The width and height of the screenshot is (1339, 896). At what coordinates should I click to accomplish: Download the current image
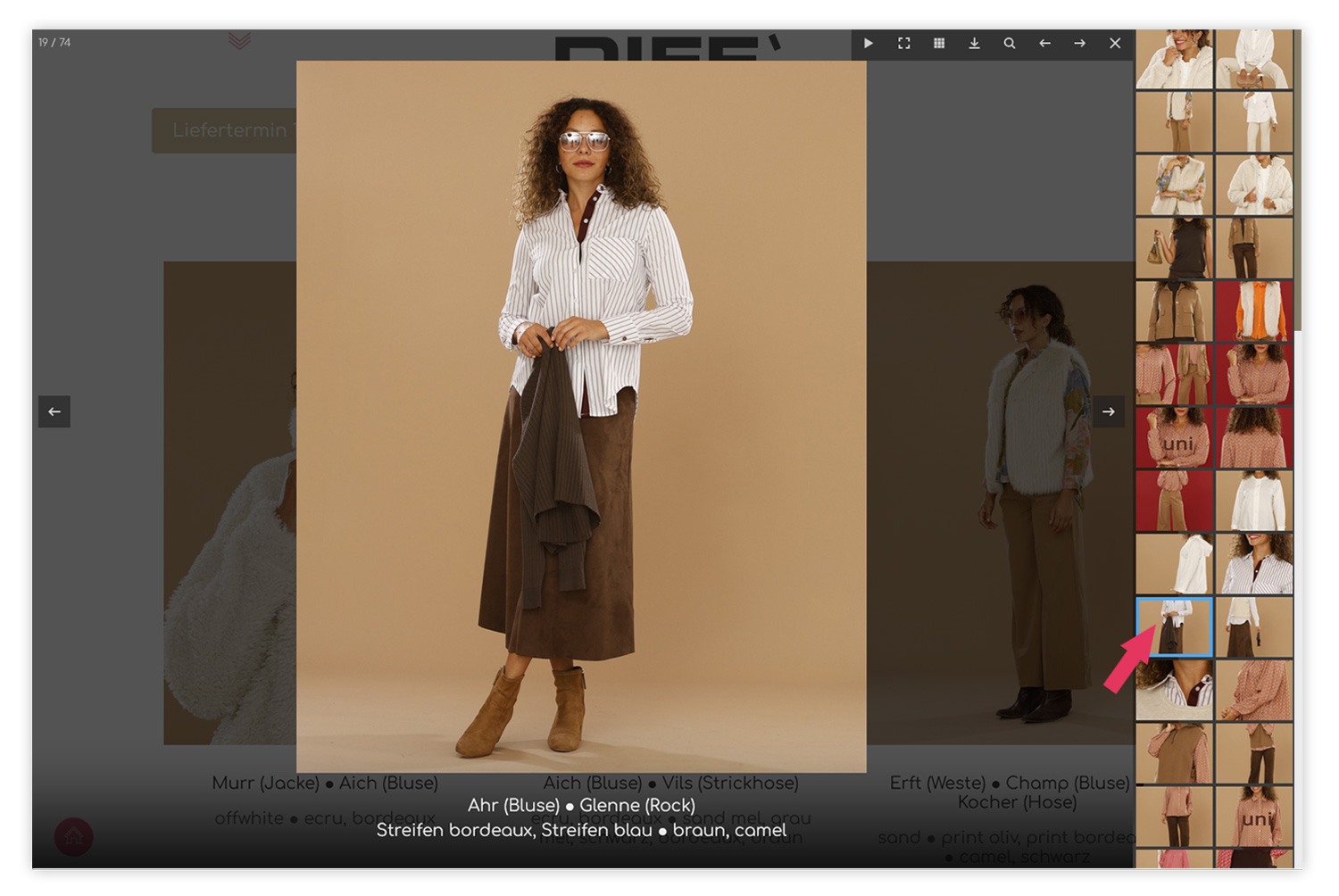(x=974, y=43)
